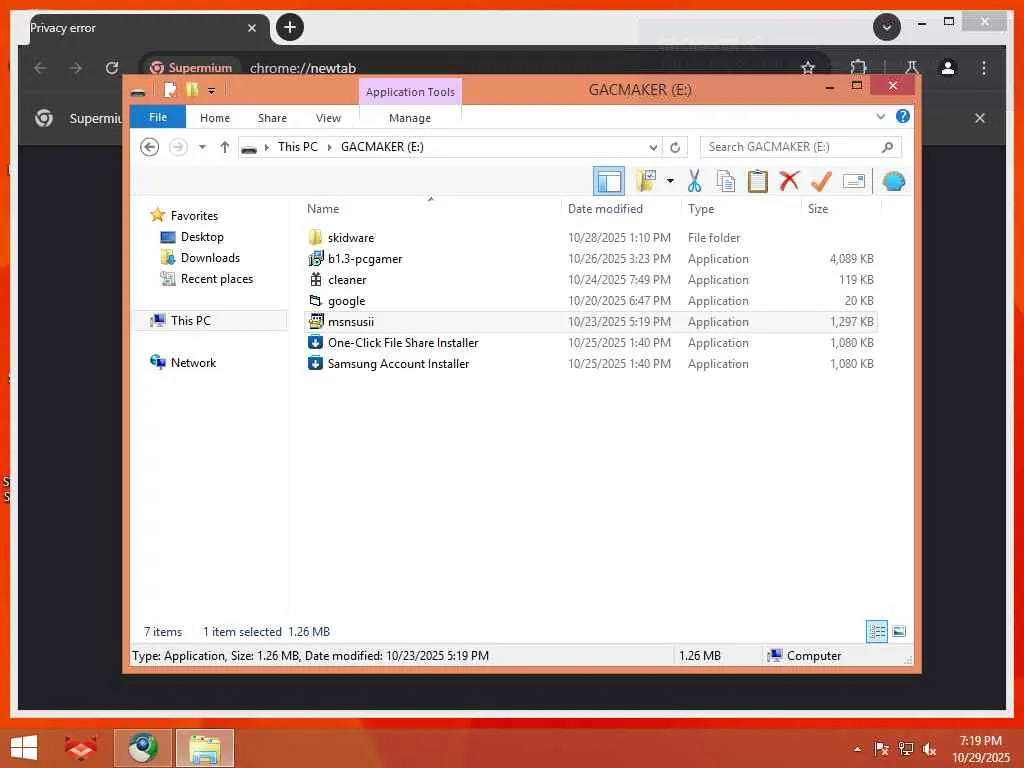Screen dimensions: 1024x768
Task: Open the address bar history dropdown
Action: pos(652,148)
